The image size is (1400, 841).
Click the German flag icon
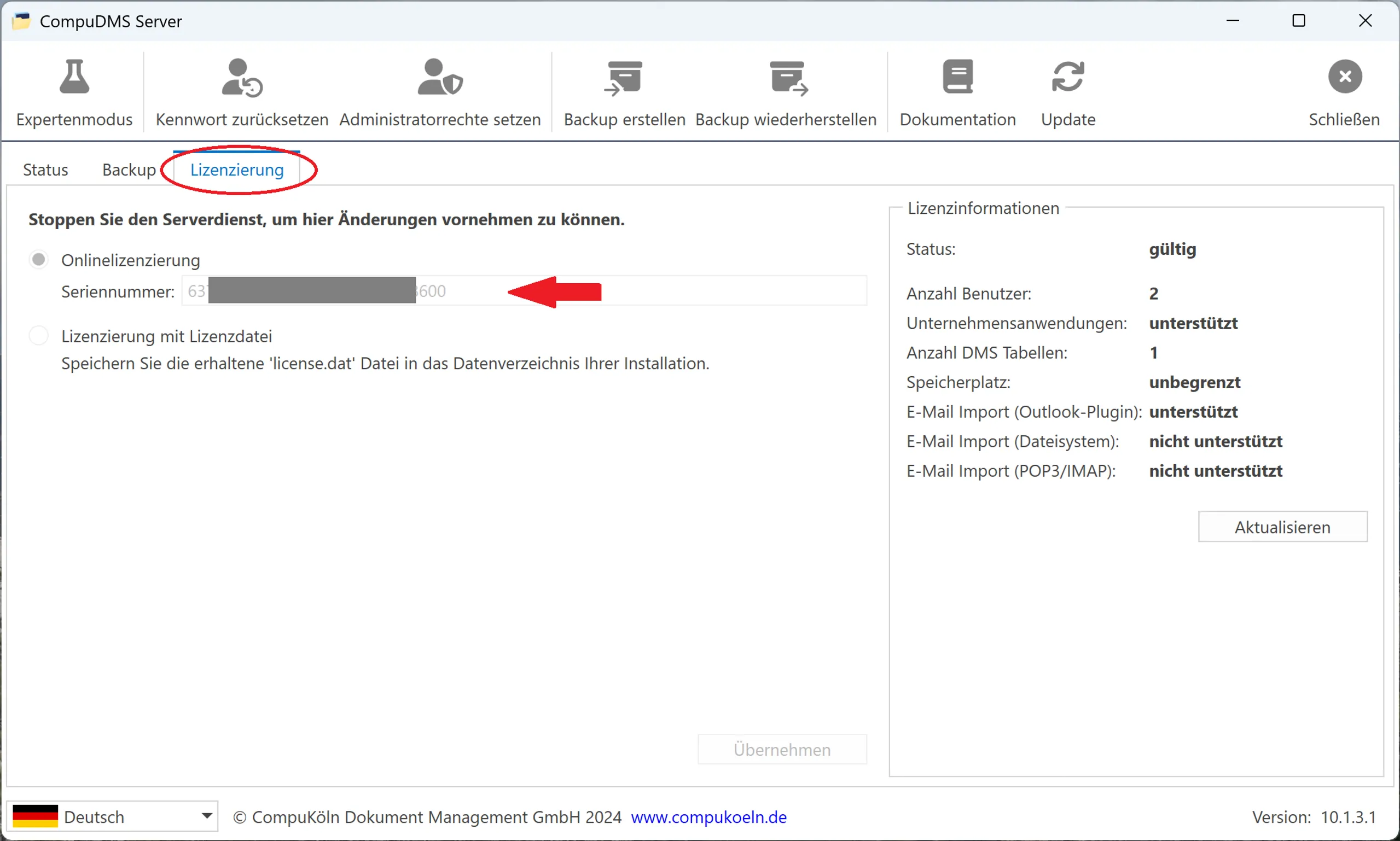35,816
